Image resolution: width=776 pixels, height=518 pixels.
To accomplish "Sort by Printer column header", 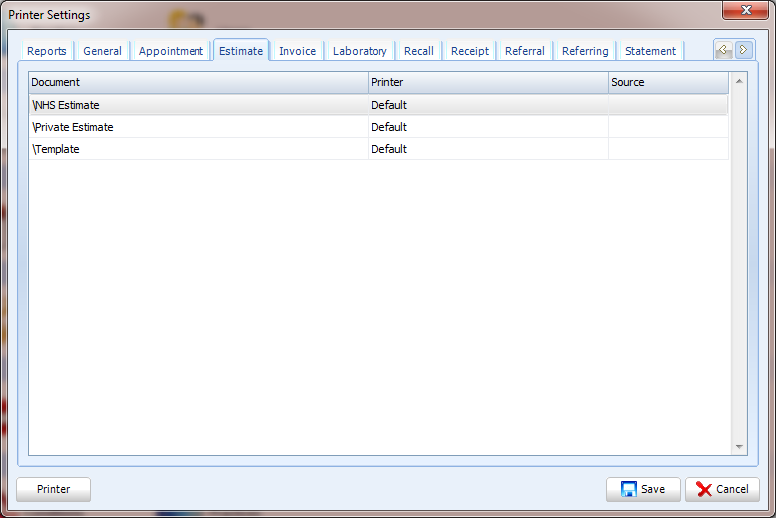I will point(488,82).
